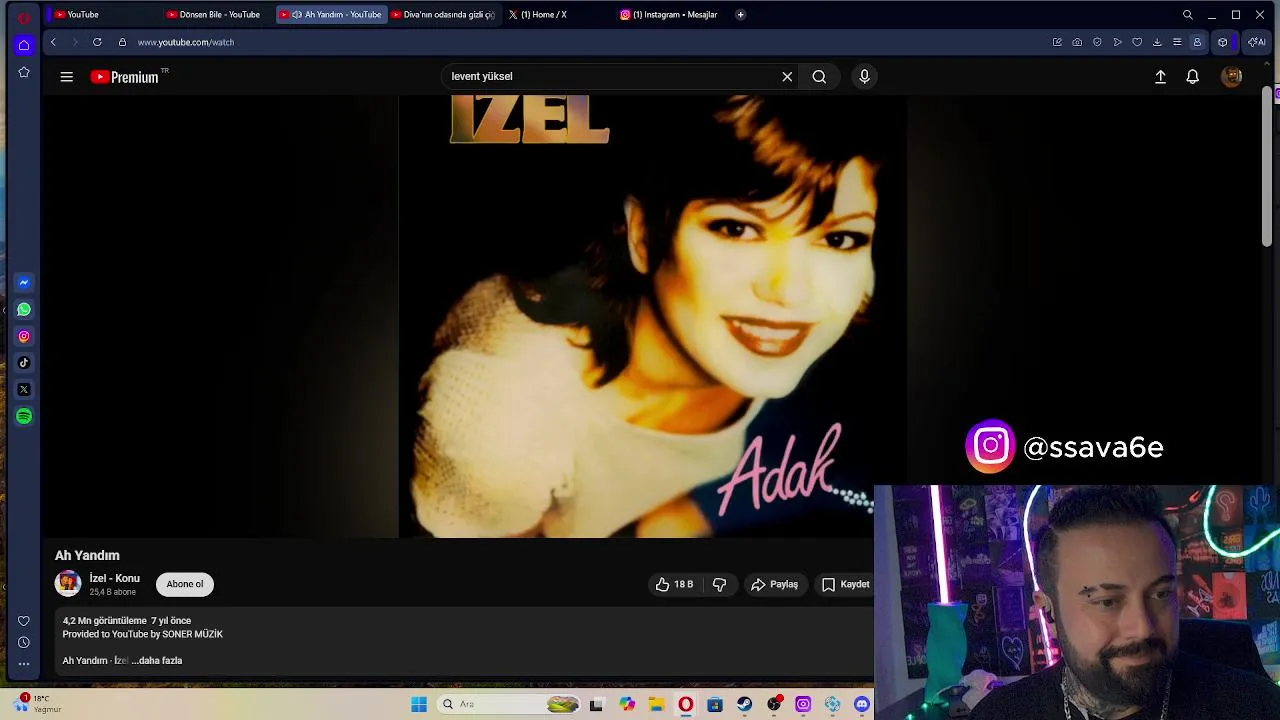The height and width of the screenshot is (720, 1280).
Task: Click site info lock icon in address bar
Action: click(122, 42)
